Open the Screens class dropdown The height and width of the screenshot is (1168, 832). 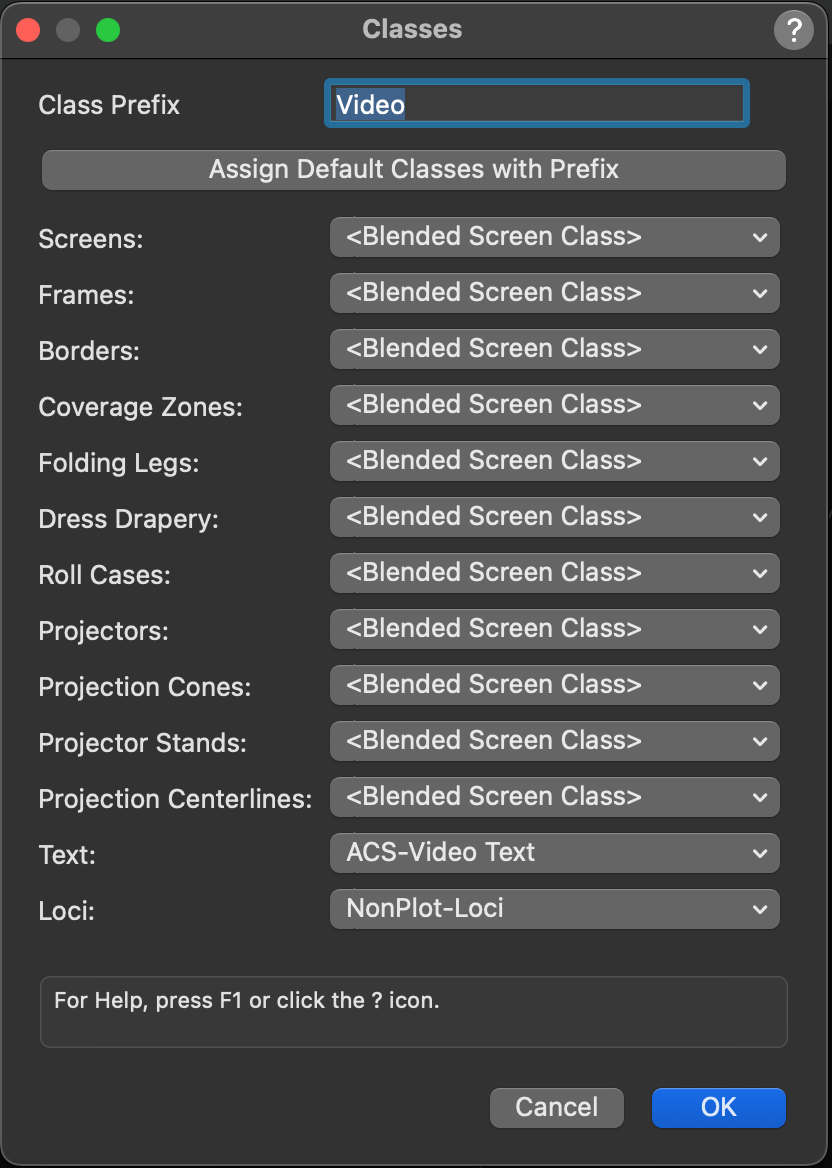(555, 237)
